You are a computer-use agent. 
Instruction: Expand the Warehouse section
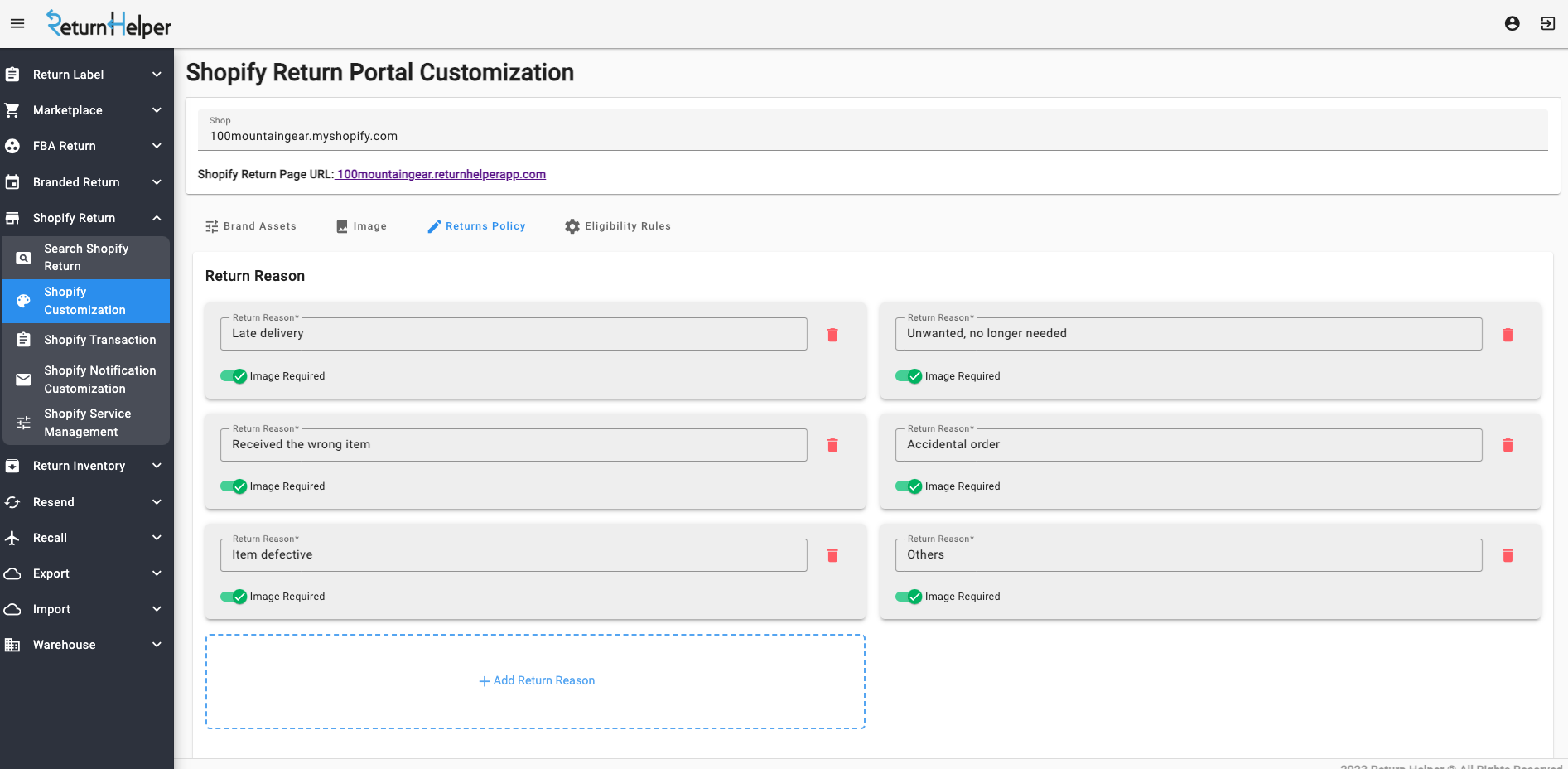pos(86,645)
